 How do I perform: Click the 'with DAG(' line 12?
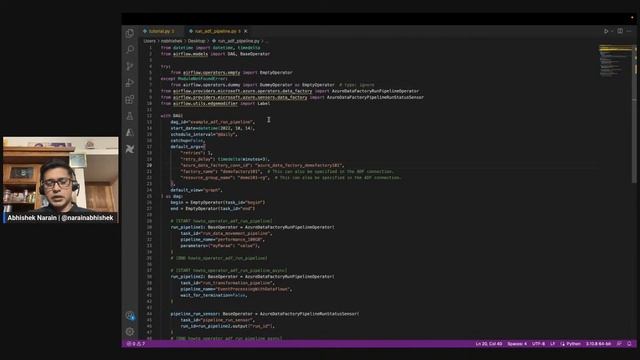pos(172,116)
